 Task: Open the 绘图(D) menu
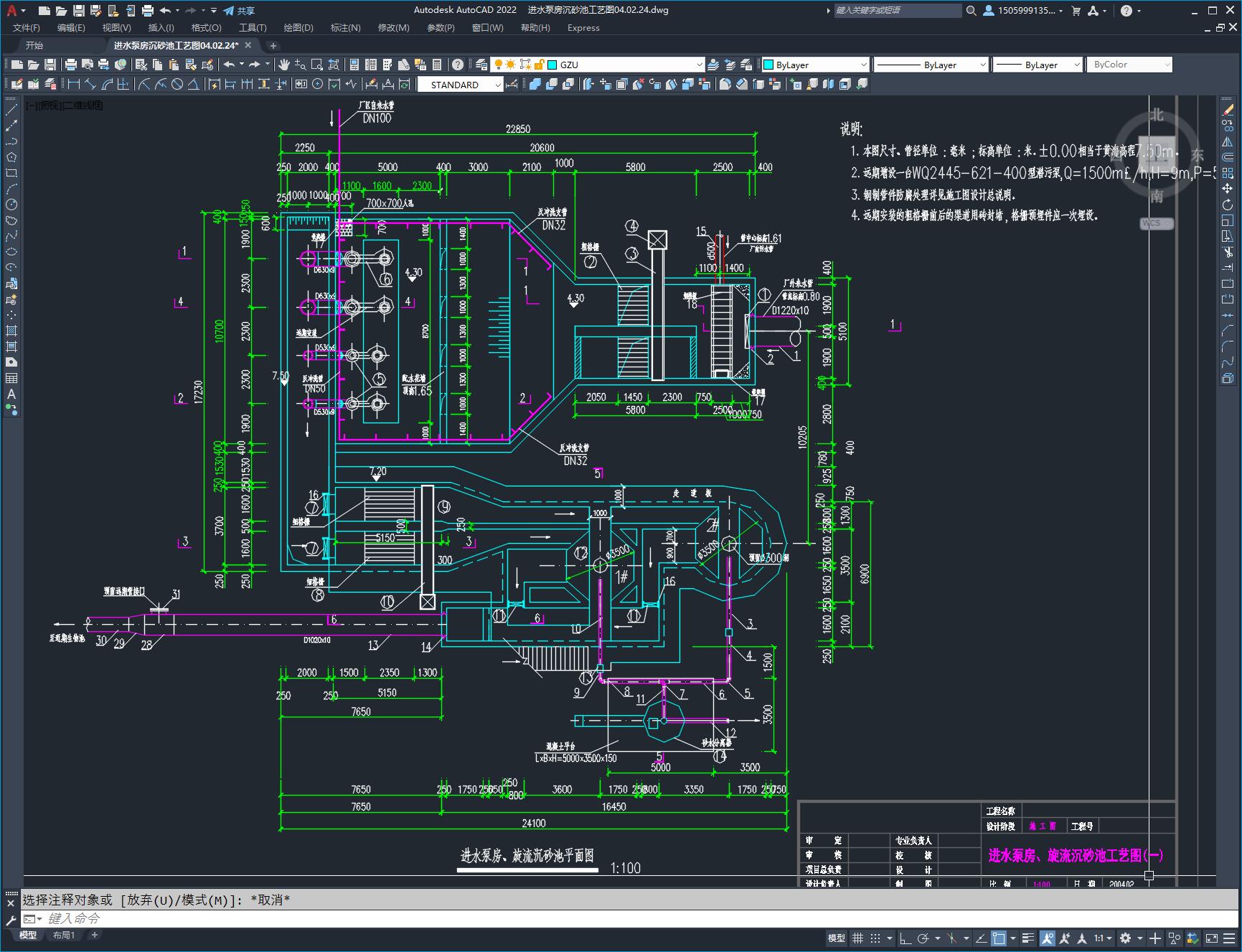tap(298, 28)
